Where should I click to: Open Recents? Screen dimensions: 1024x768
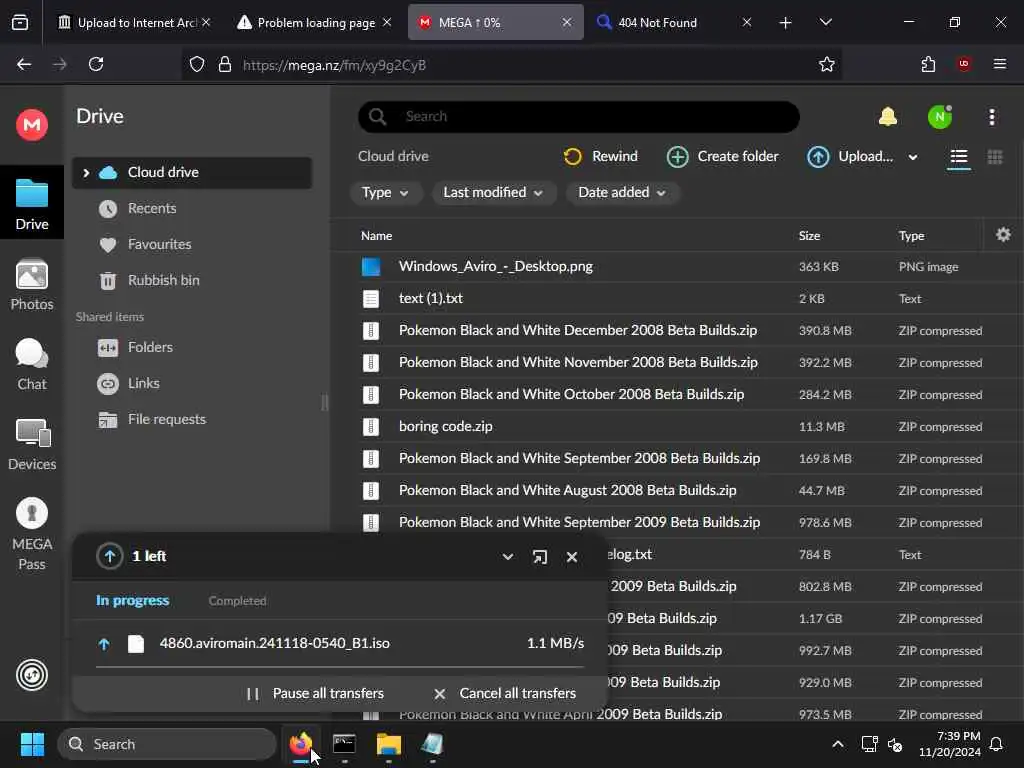(152, 208)
